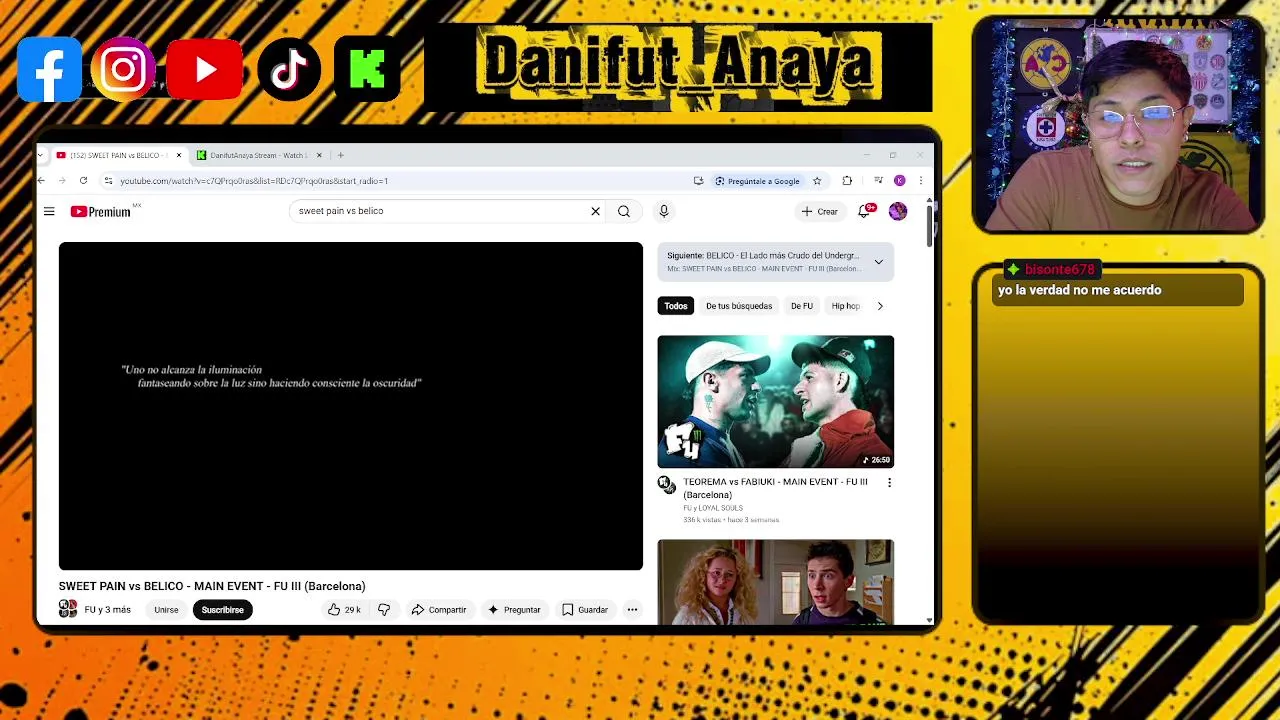This screenshot has height=720, width=1280.
Task: Click the install/cast icon in address bar
Action: pos(698,181)
